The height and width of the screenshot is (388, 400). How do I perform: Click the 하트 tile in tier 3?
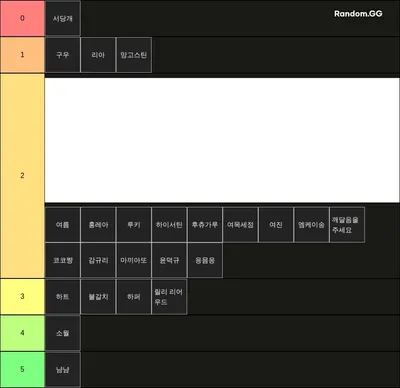tap(63, 297)
